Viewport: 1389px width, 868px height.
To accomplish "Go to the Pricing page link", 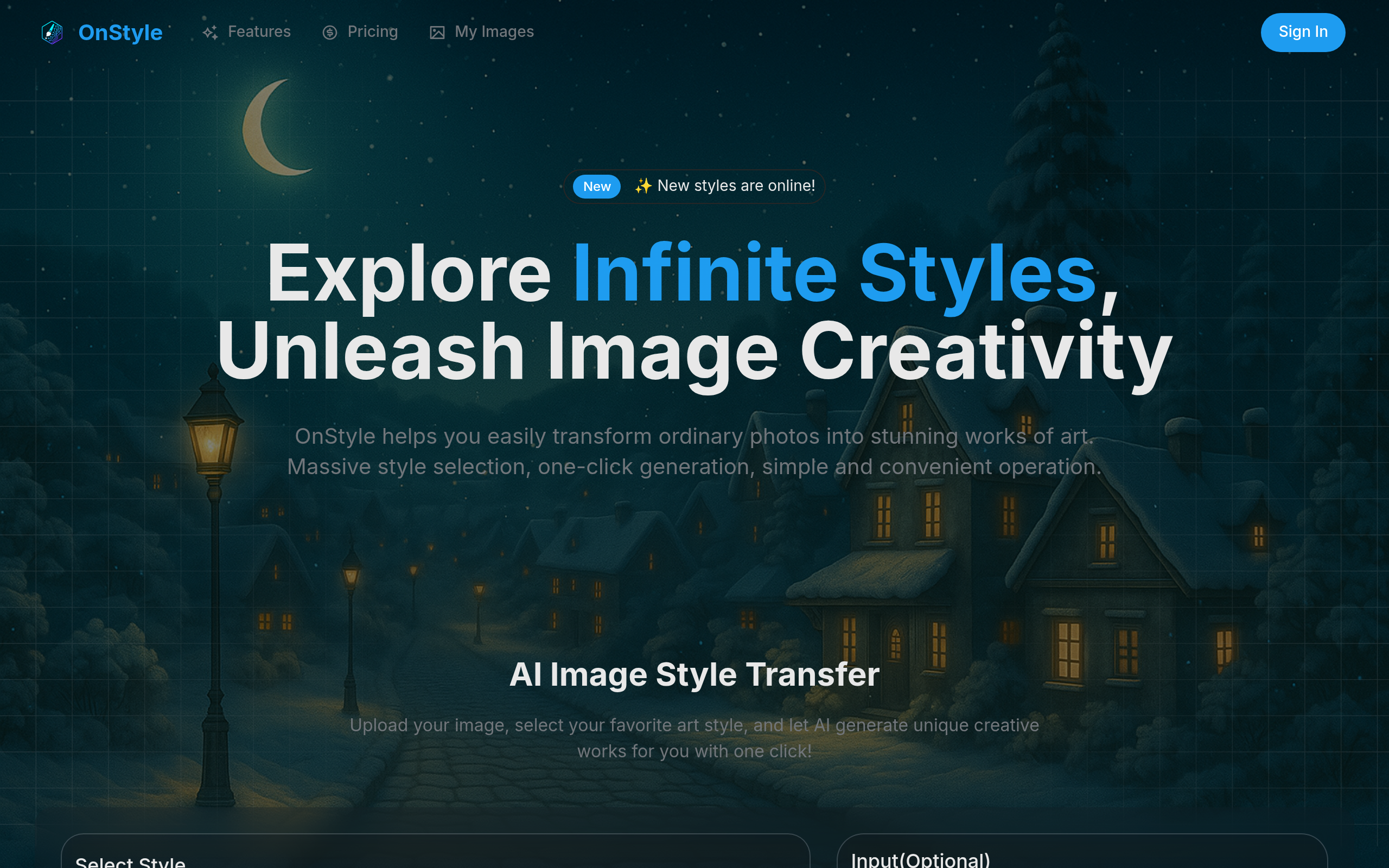I will click(372, 31).
